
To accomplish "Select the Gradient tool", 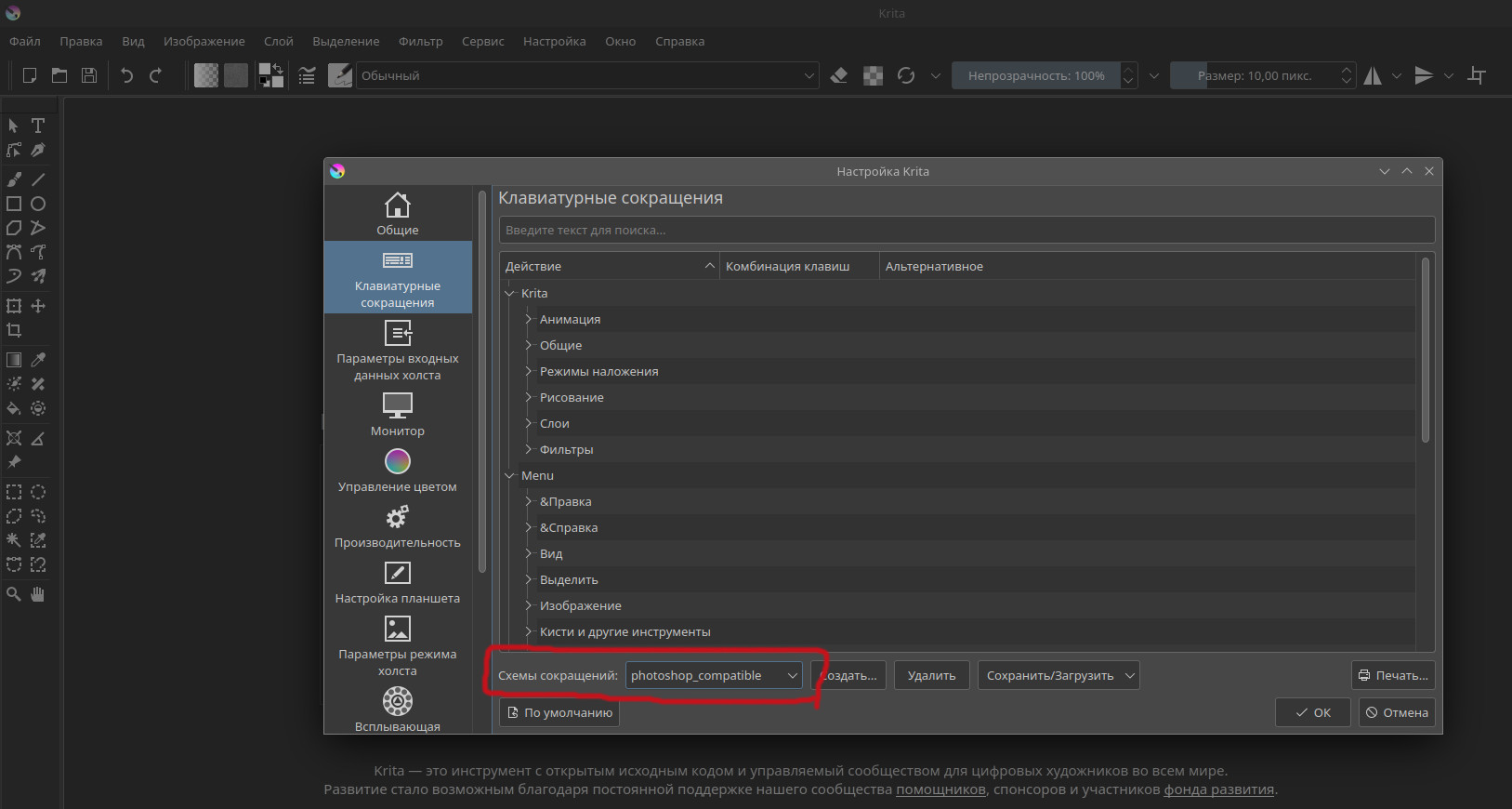I will (14, 360).
